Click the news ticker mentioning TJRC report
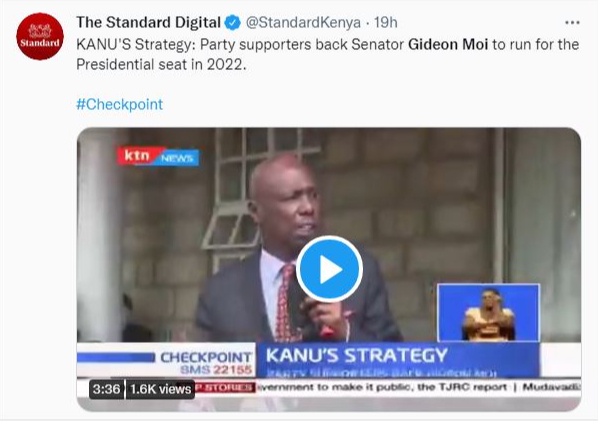 pos(418,387)
